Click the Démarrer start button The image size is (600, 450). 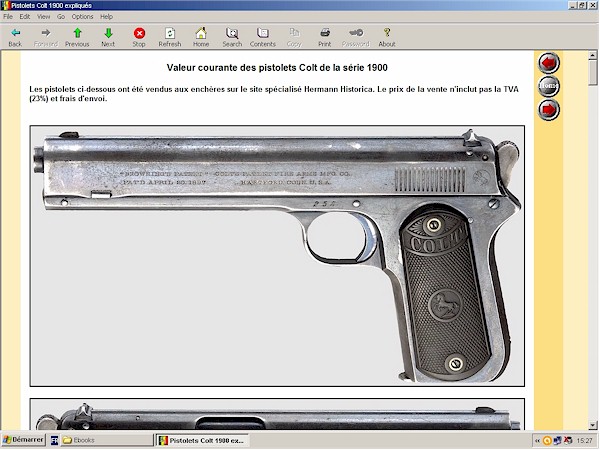click(x=23, y=440)
